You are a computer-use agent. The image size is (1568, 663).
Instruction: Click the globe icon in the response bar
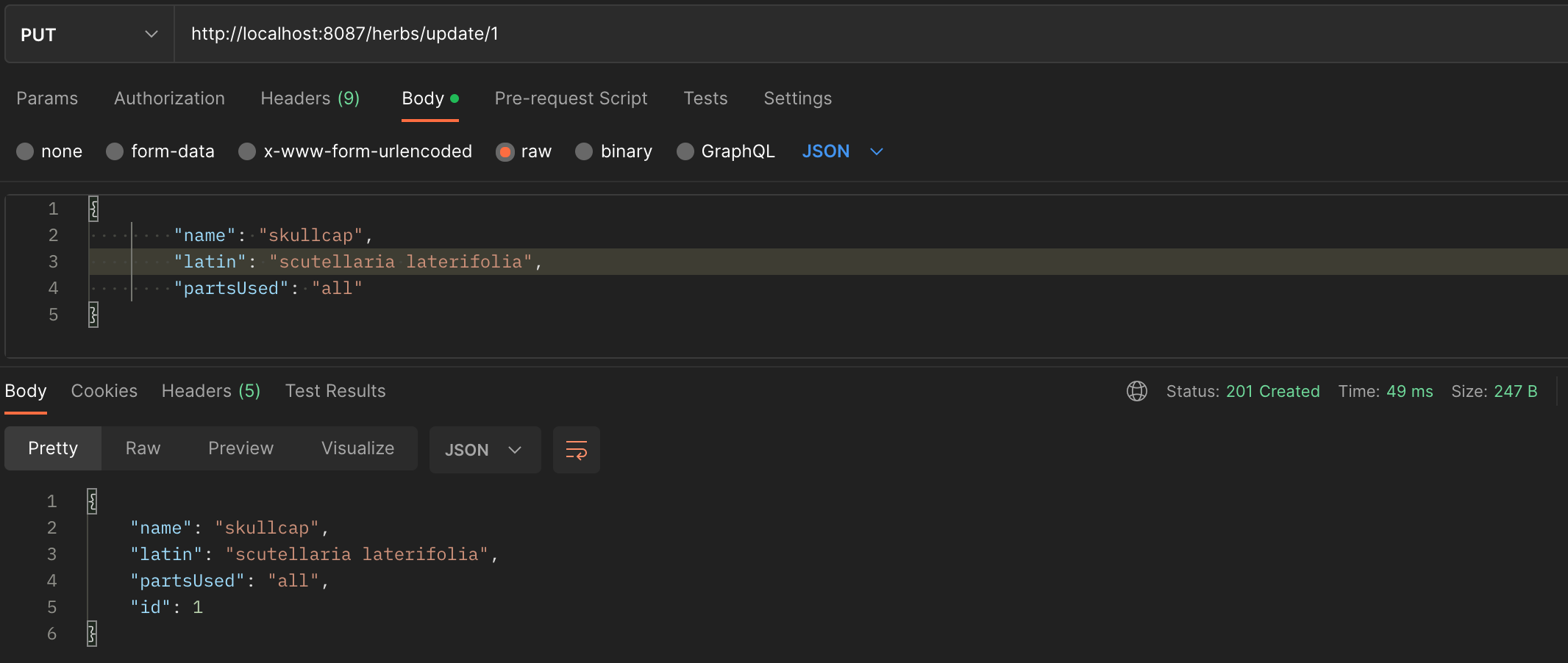click(x=1136, y=391)
